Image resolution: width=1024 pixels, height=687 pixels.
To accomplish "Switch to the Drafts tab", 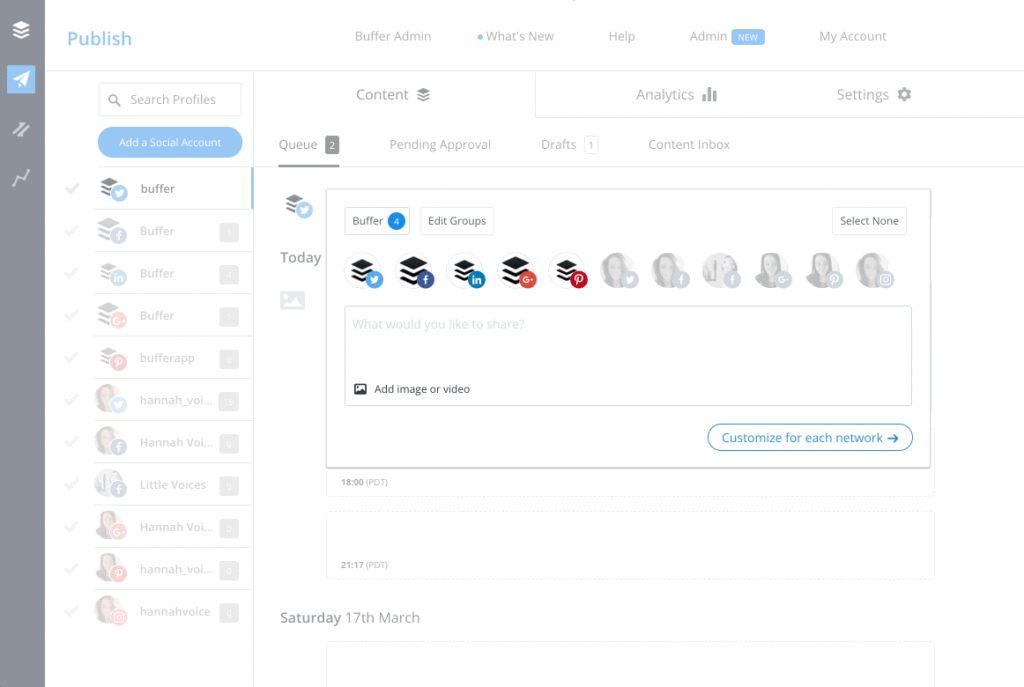I will (x=569, y=145).
